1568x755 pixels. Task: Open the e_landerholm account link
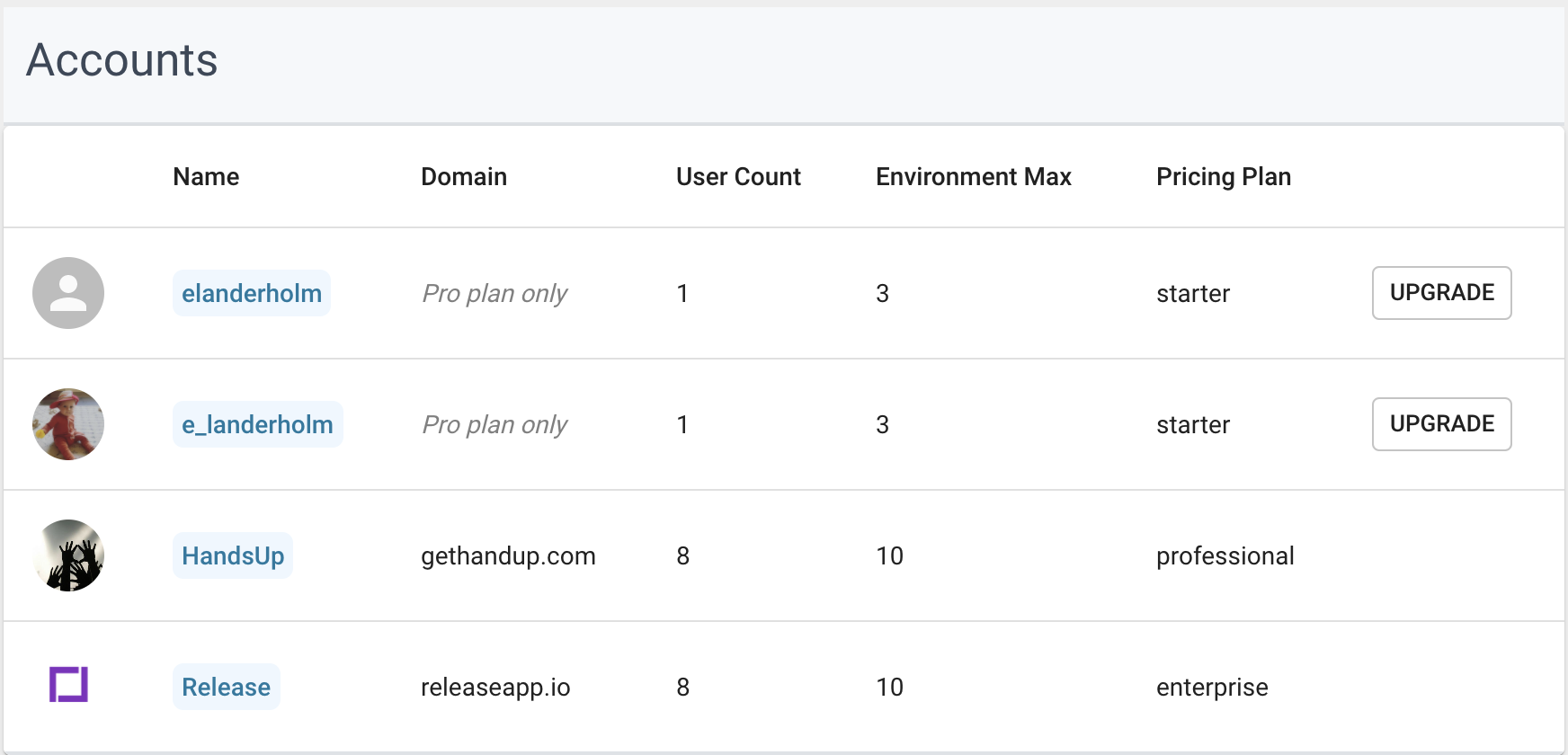point(257,424)
